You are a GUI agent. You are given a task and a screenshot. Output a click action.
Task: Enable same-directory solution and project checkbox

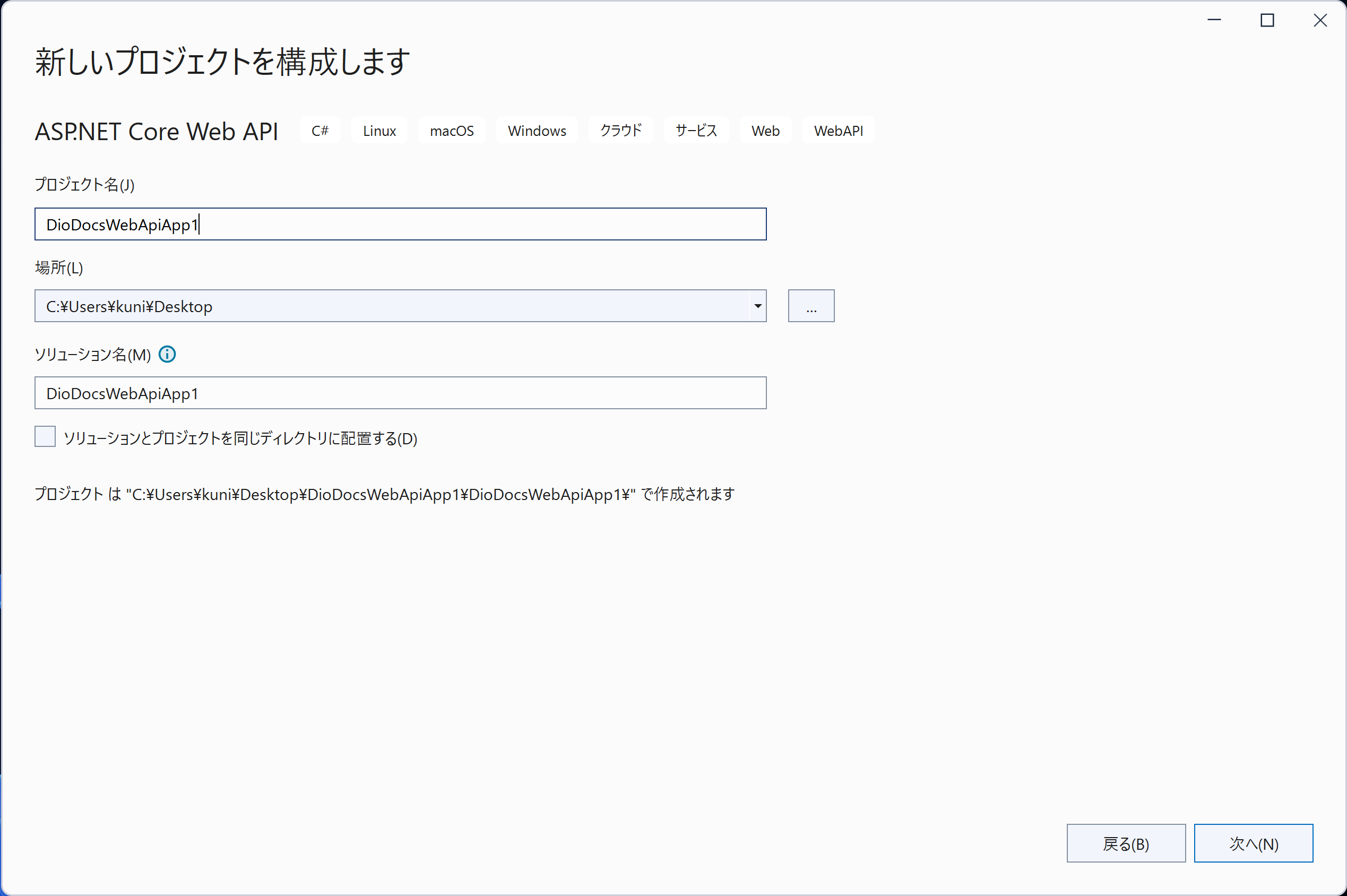[45, 436]
